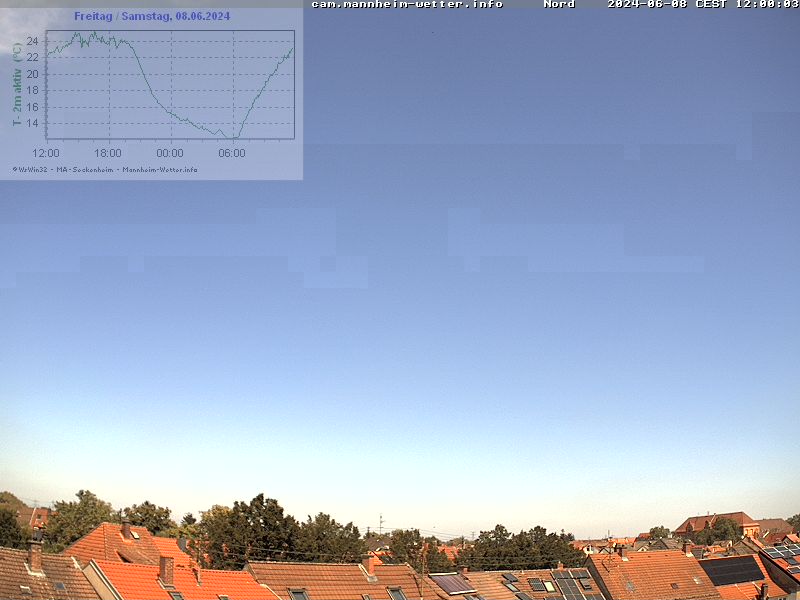
Task: Click the brick chimney on the far-left roof
Action: click(x=36, y=555)
